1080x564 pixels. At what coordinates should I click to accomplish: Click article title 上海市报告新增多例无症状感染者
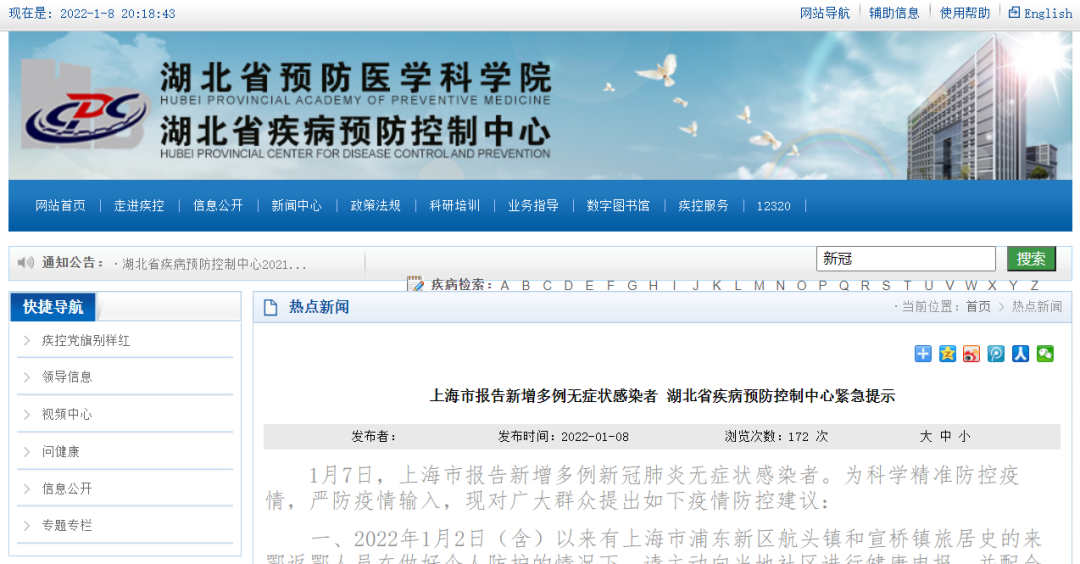(x=543, y=396)
